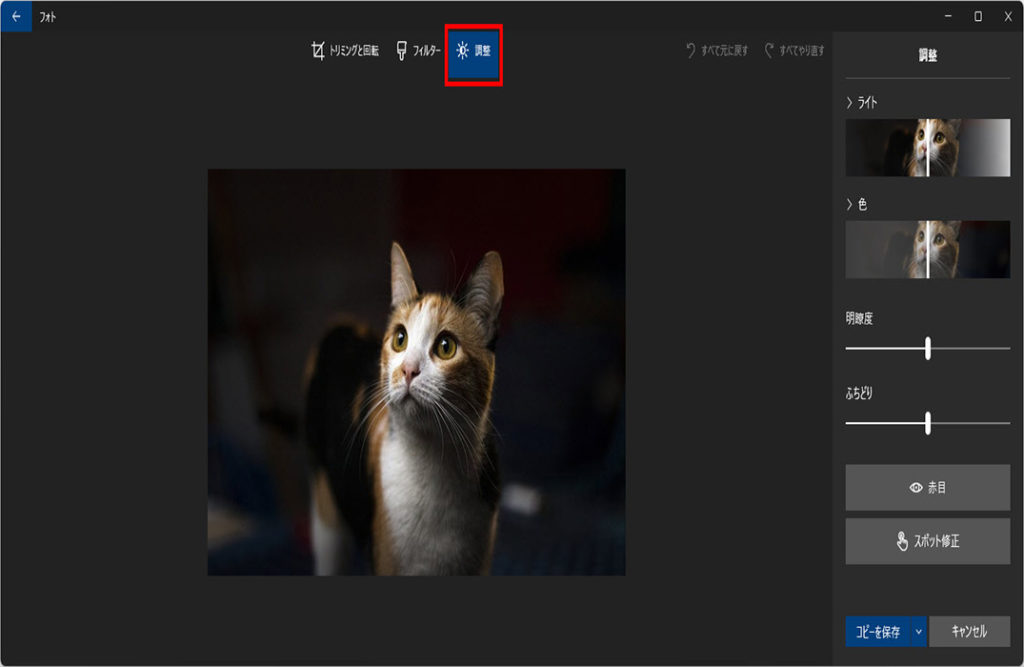Screen dimensions: 1024x667
Task: Open the コピーを保存 dropdown arrow
Action: pos(918,632)
